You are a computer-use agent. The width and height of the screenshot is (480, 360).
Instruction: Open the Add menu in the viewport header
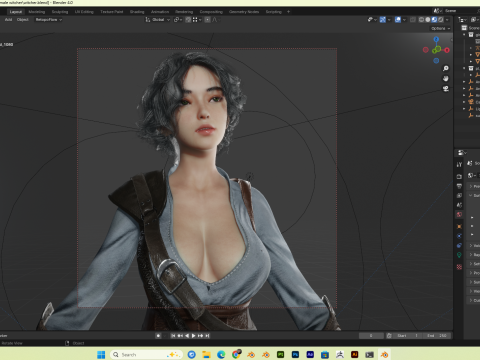8,20
